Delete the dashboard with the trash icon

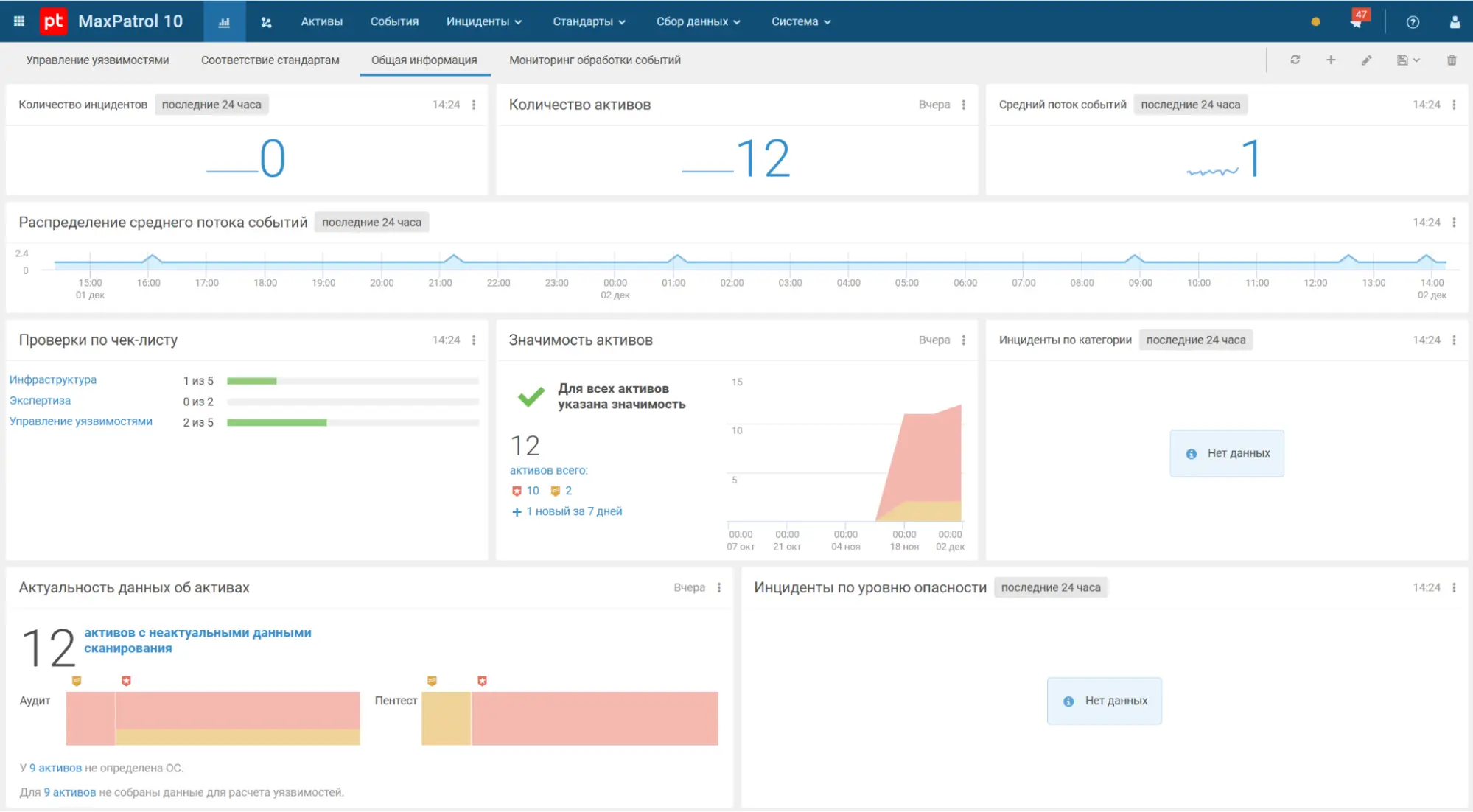pos(1452,60)
